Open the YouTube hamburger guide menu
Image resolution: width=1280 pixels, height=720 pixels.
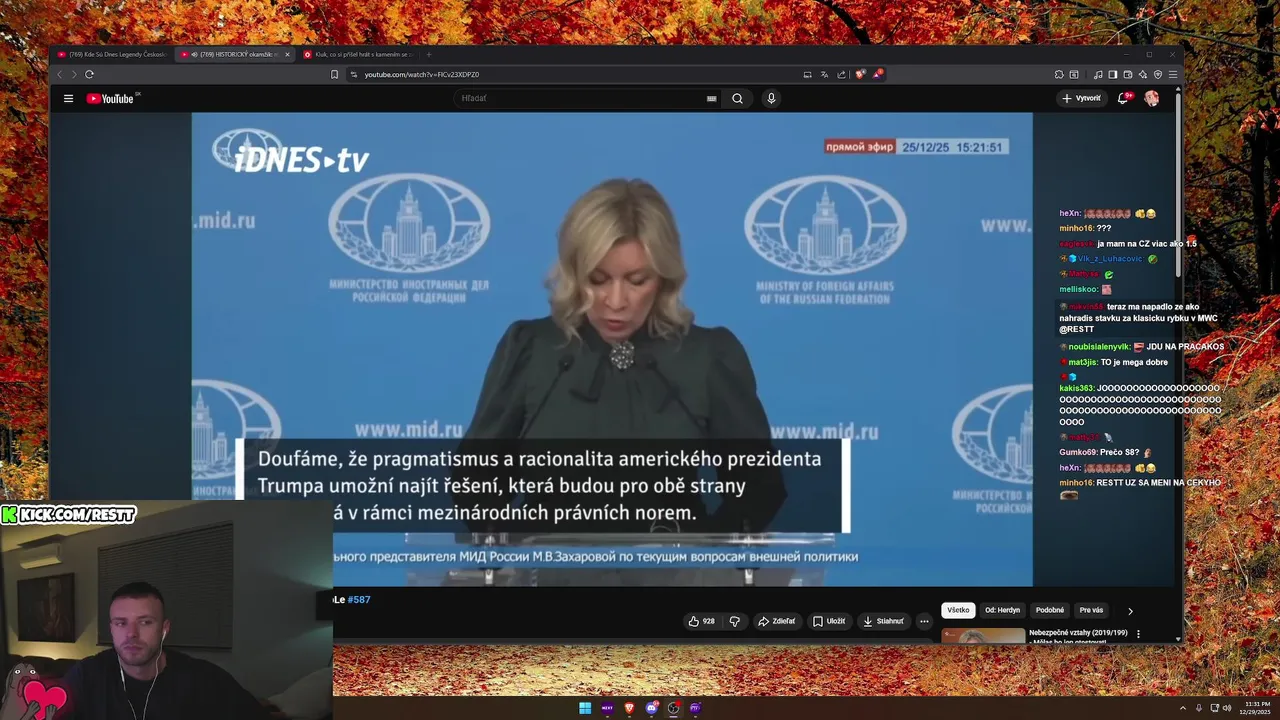coord(68,98)
